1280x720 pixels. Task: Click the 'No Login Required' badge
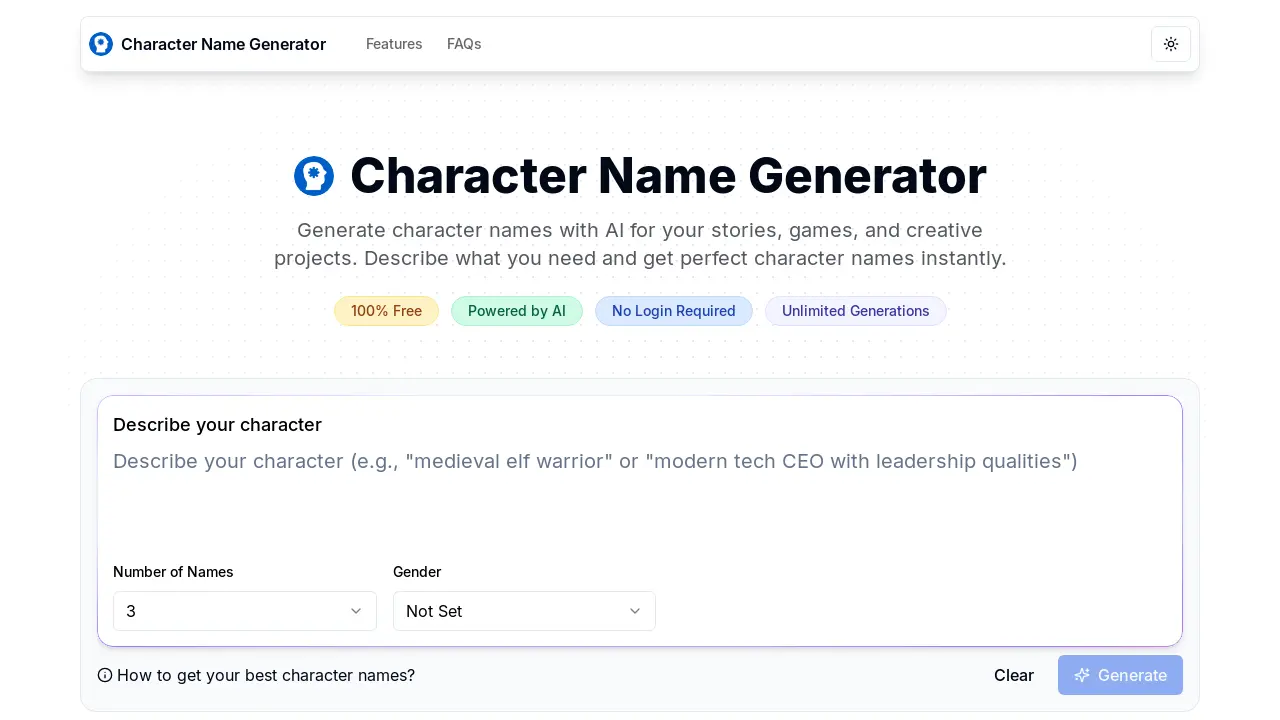(x=674, y=311)
